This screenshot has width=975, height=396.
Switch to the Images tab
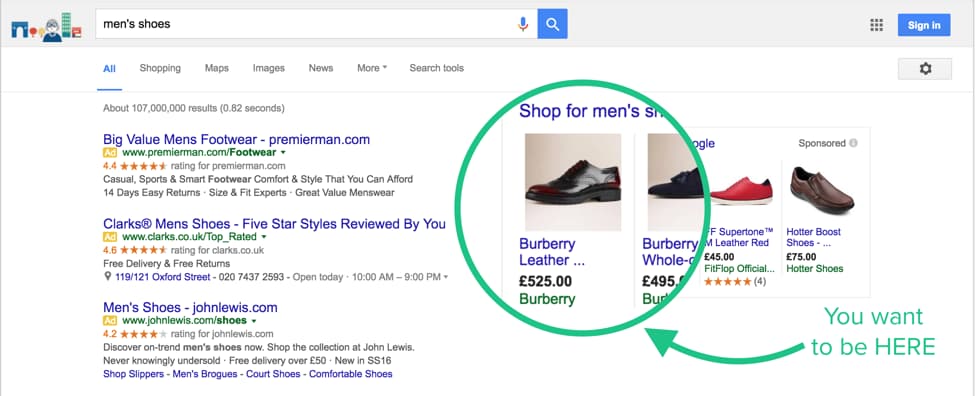[269, 68]
